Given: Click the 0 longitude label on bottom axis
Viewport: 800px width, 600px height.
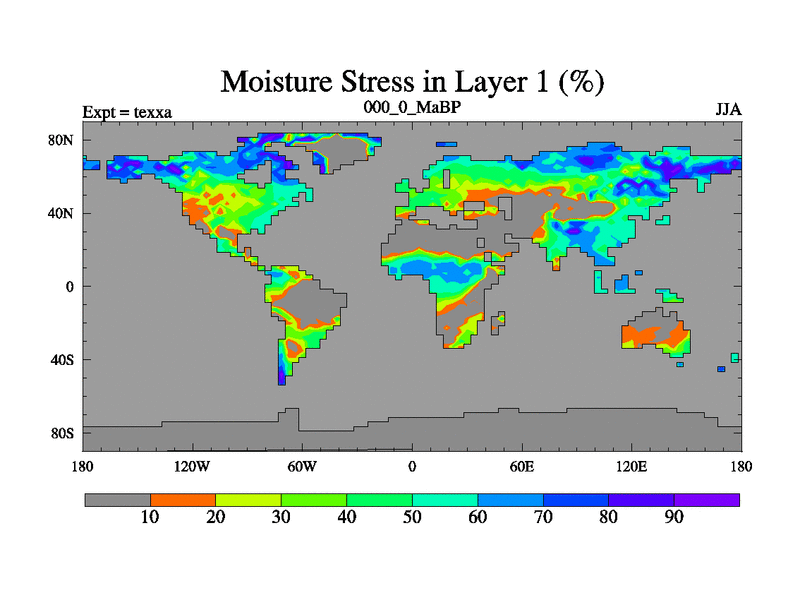Looking at the screenshot, I should point(412,466).
